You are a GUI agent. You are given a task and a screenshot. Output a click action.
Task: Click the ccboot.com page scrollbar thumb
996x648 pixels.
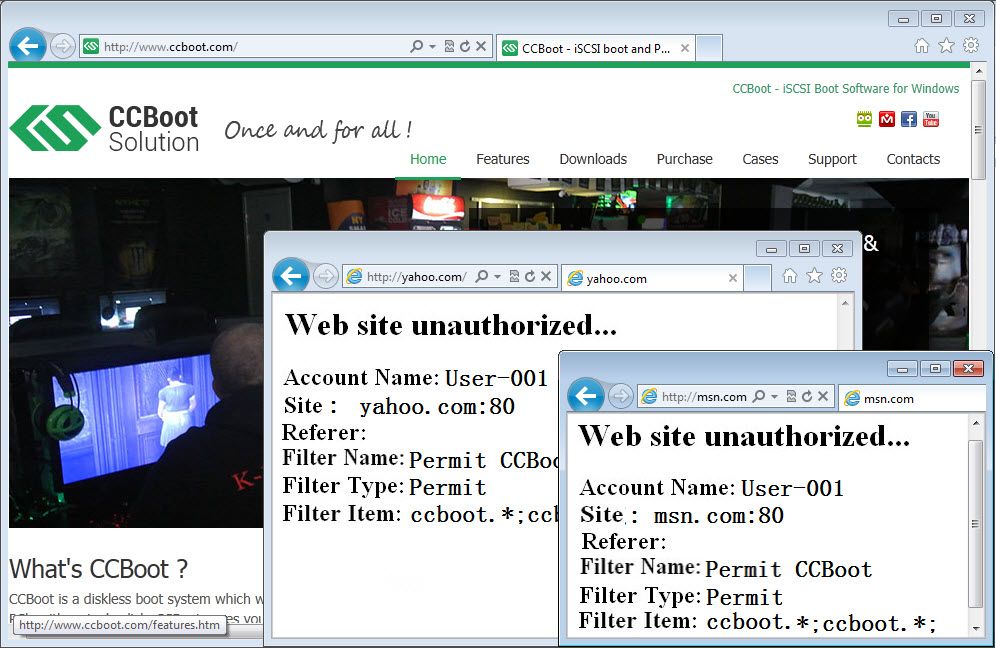[x=978, y=129]
